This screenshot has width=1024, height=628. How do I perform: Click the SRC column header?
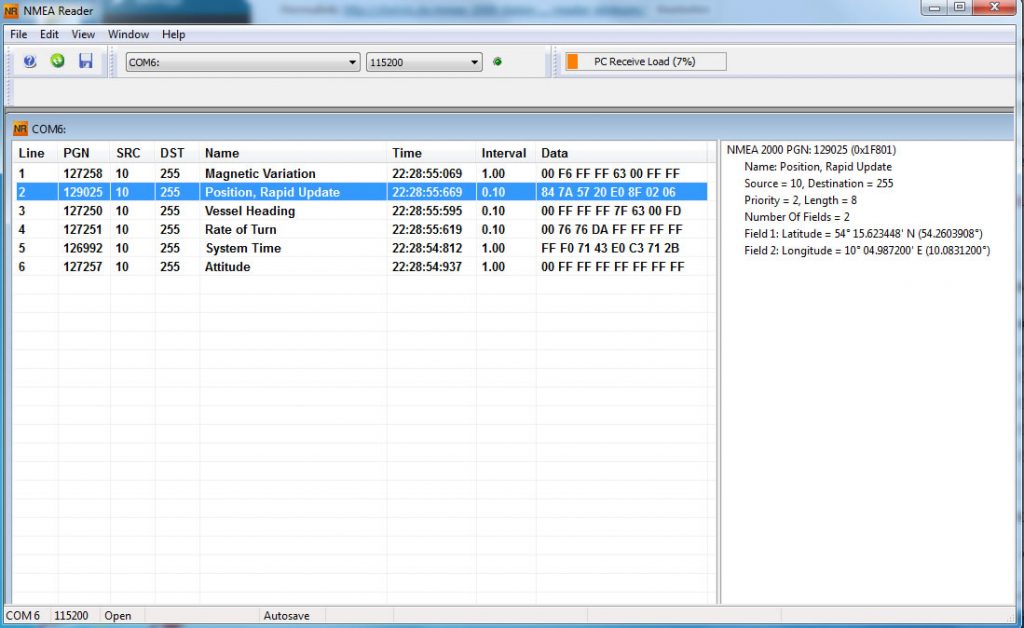click(x=133, y=153)
